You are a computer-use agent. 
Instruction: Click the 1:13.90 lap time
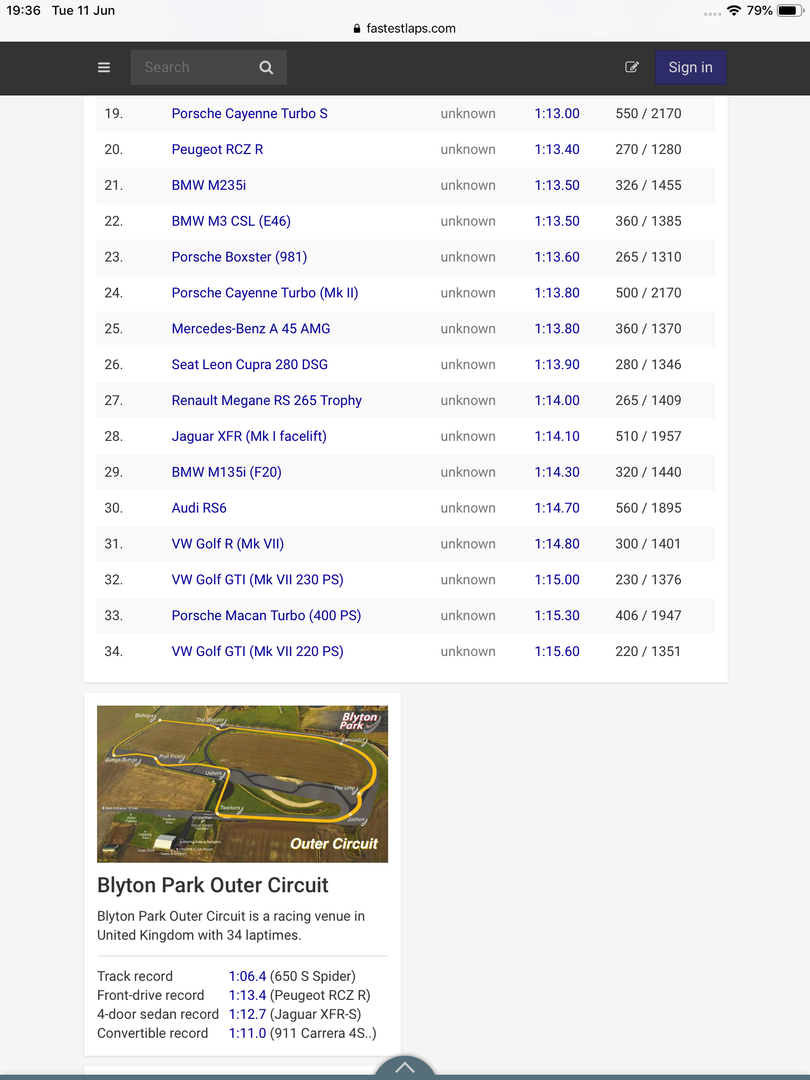tap(557, 364)
